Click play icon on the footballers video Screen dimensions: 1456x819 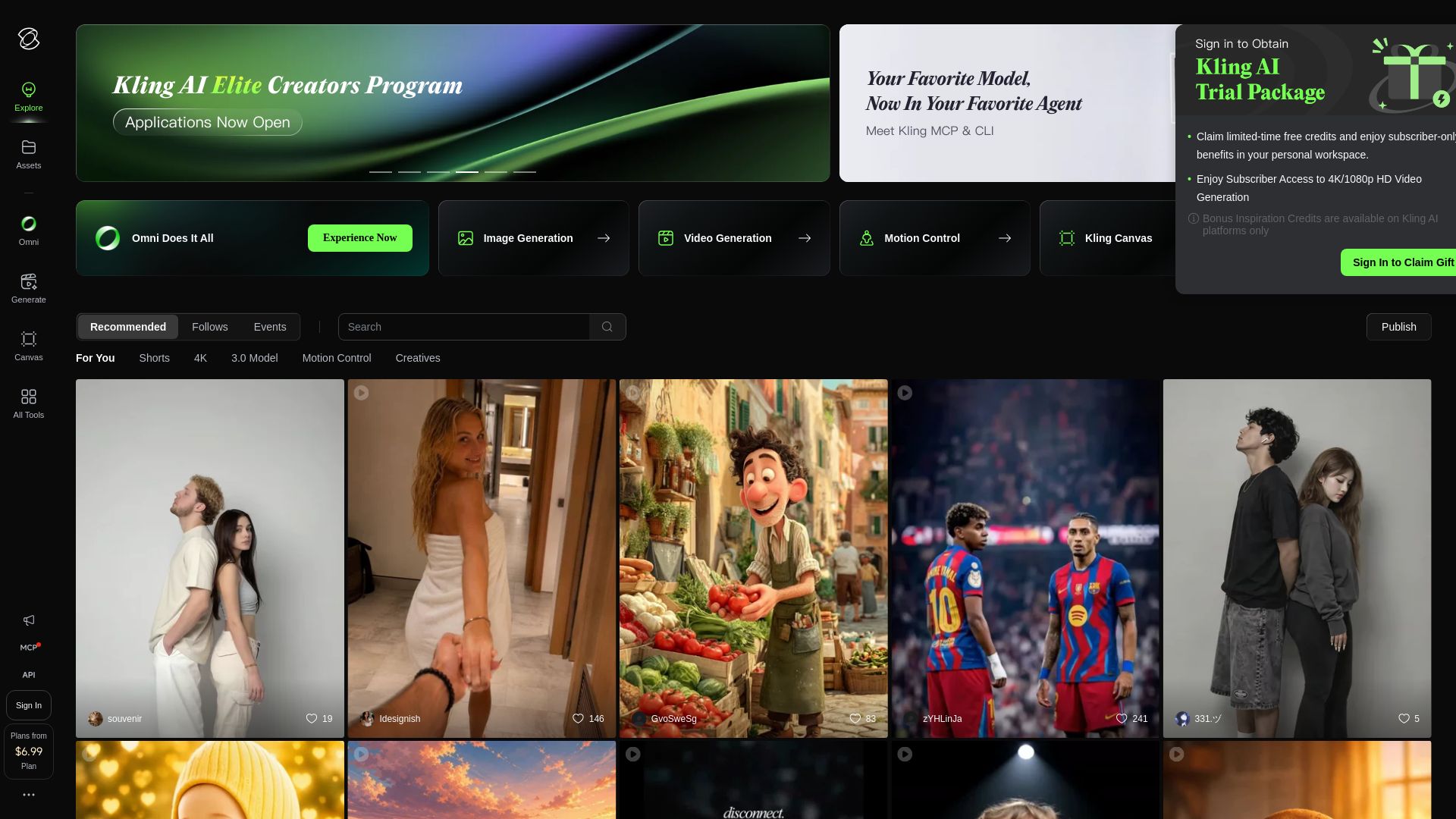point(905,393)
